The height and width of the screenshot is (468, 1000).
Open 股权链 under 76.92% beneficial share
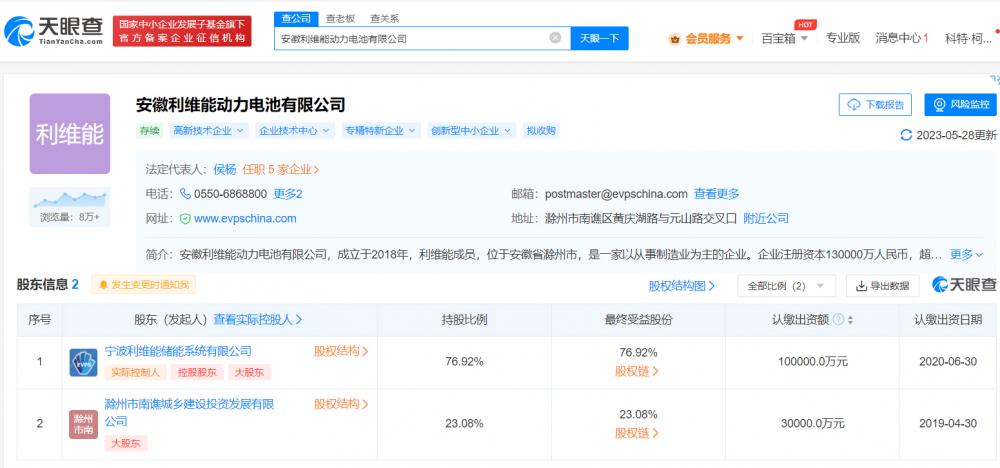point(637,371)
